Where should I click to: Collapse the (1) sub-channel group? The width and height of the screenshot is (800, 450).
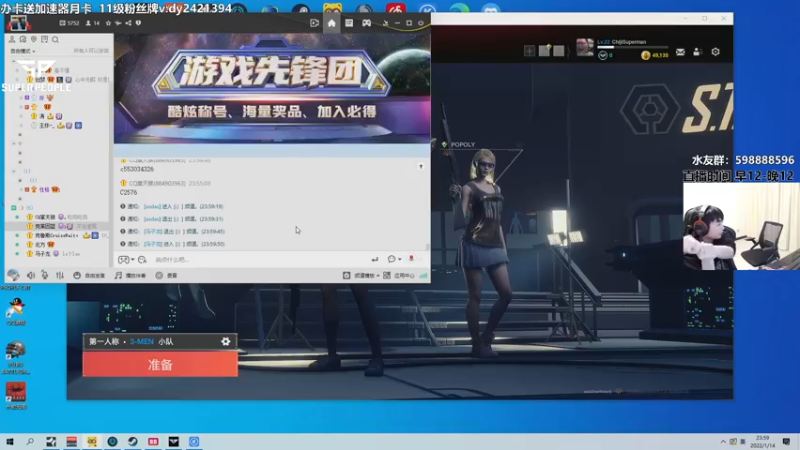tap(14, 171)
